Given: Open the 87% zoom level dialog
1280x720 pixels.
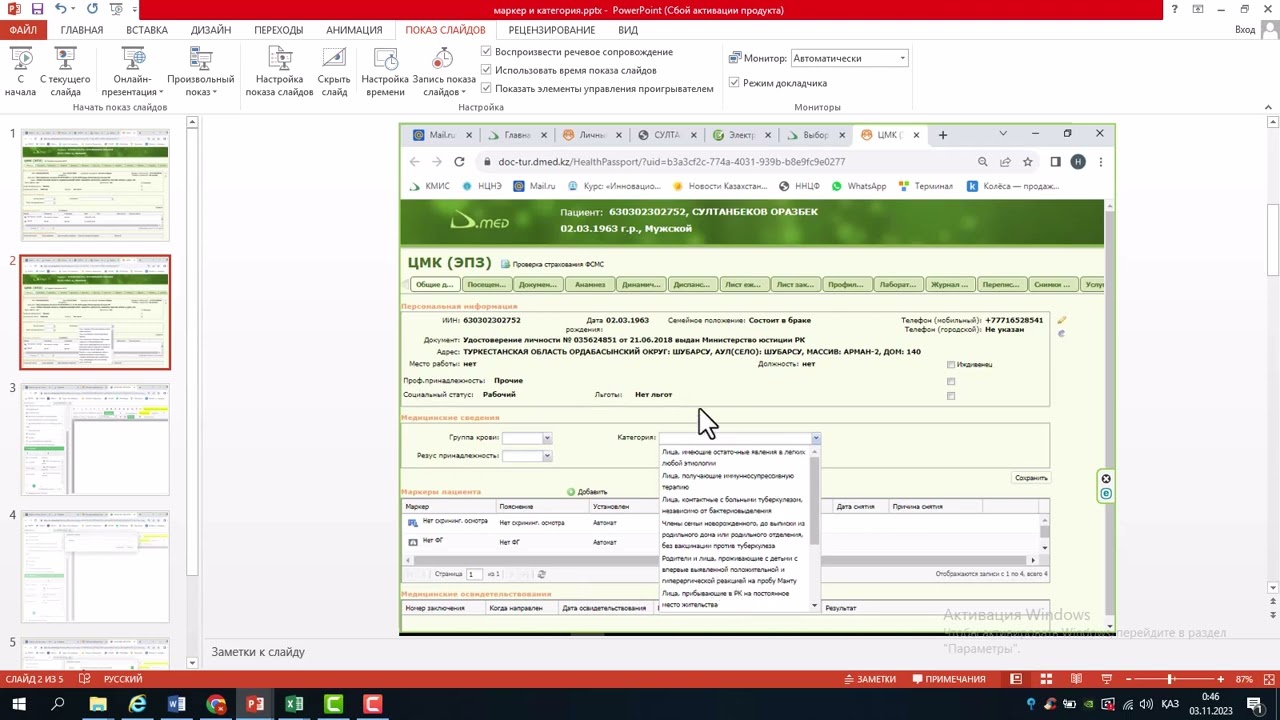Looking at the screenshot, I should 1244,679.
